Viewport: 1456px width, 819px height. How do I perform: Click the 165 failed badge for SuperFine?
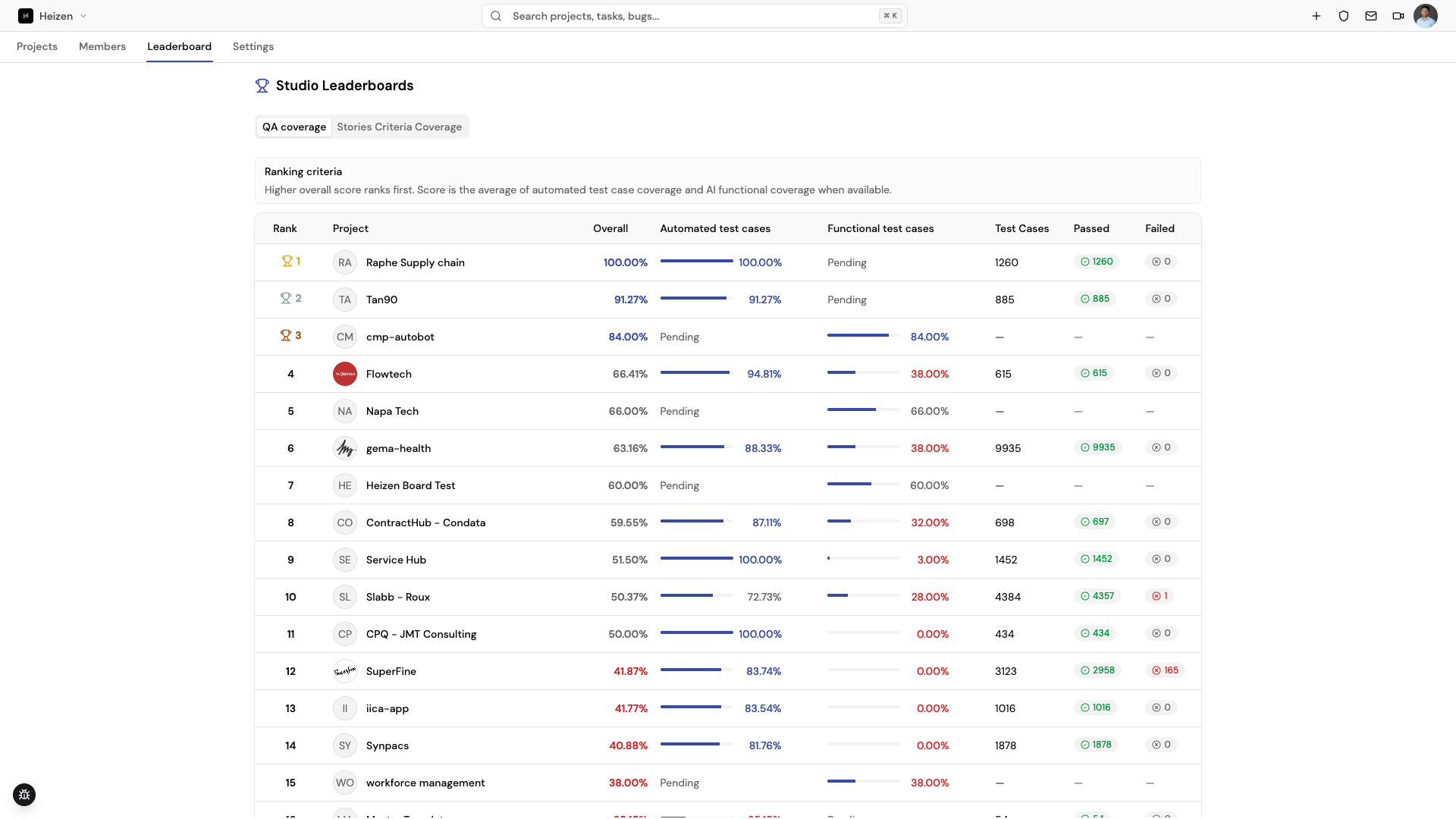(1166, 670)
